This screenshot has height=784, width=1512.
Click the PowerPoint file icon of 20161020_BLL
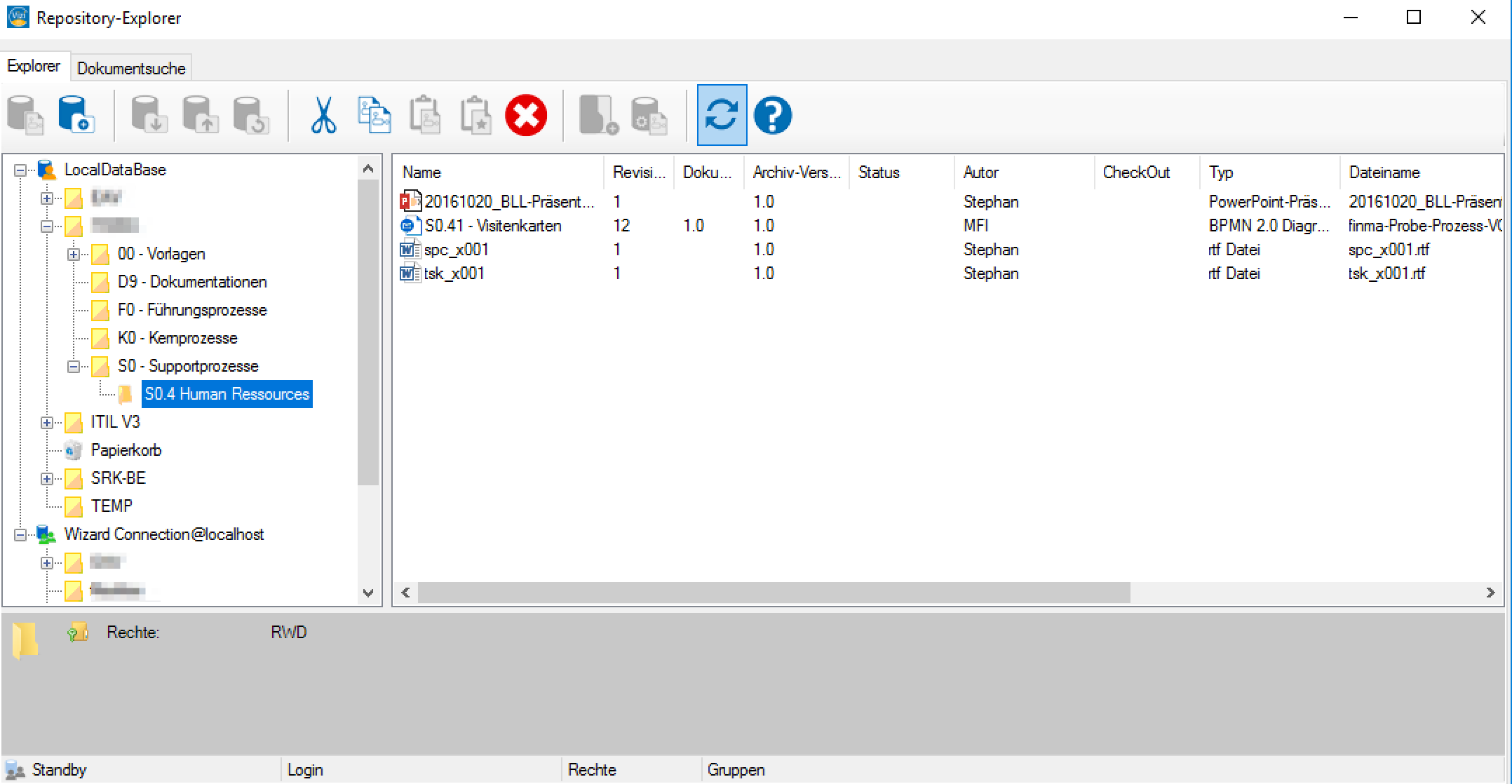click(x=410, y=202)
